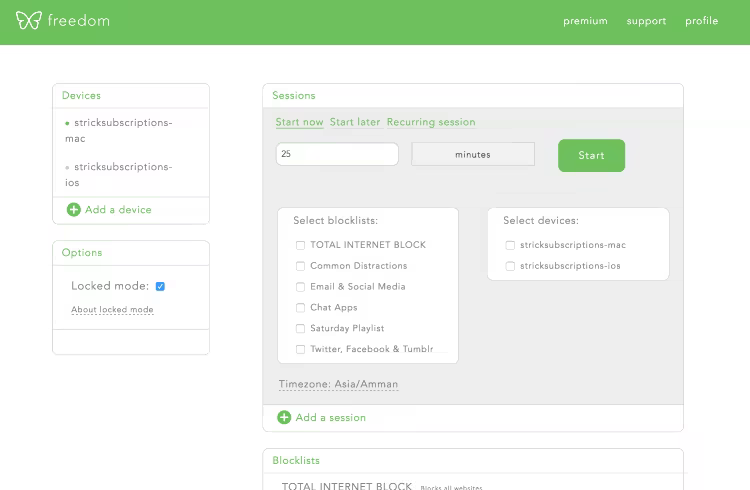Click green plus icon for Add a session
Screen dimensions: 750x490
point(284,418)
